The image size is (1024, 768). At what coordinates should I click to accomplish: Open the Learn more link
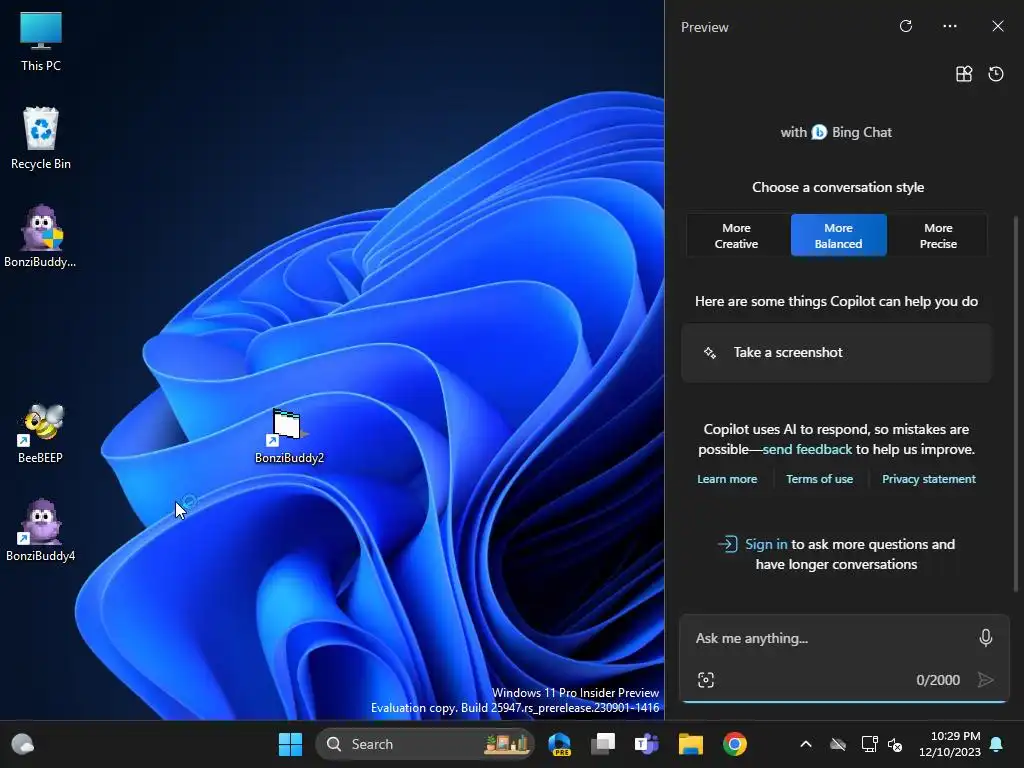(727, 479)
